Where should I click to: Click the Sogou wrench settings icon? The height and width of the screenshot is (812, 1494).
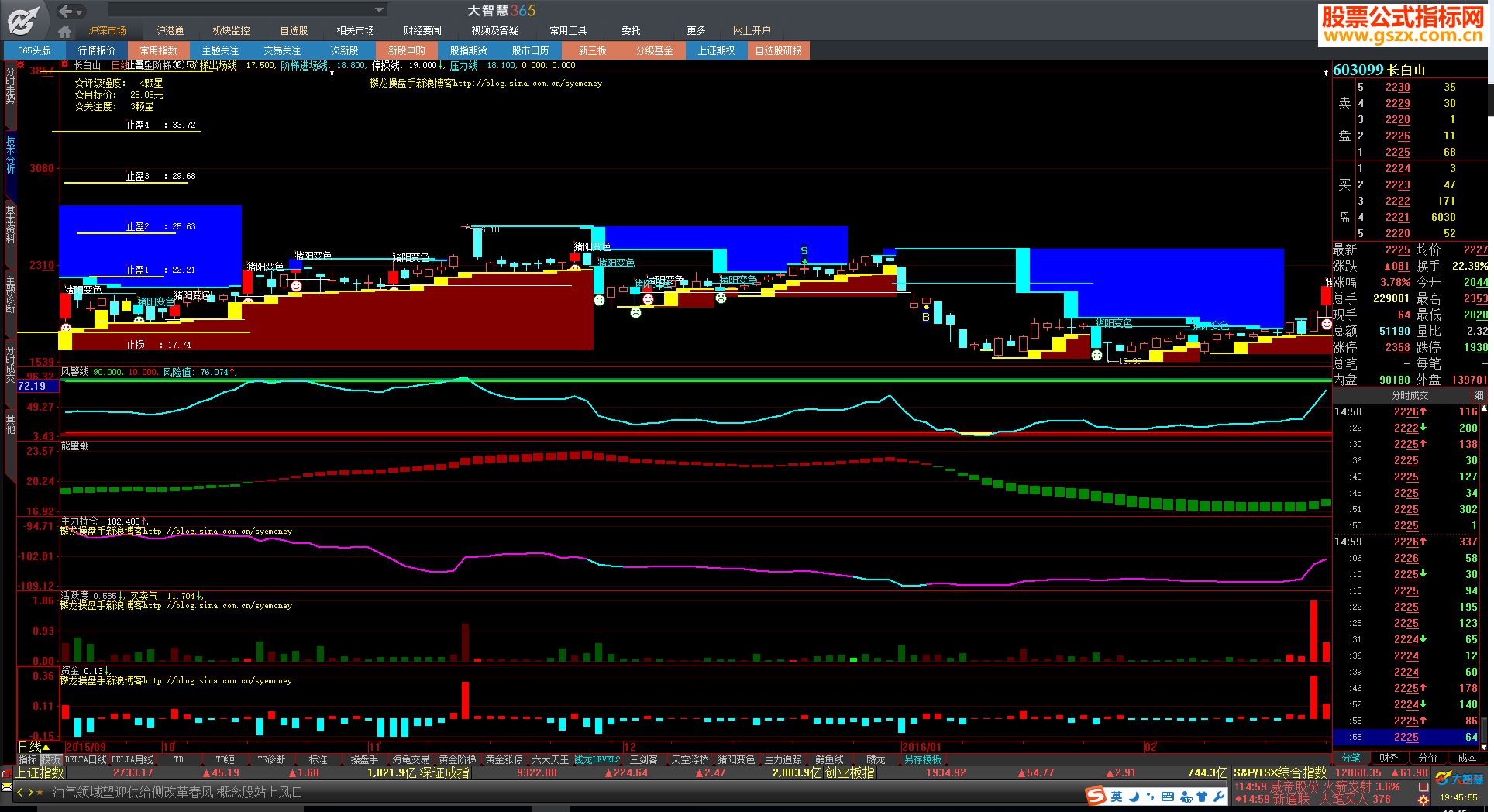[1218, 797]
